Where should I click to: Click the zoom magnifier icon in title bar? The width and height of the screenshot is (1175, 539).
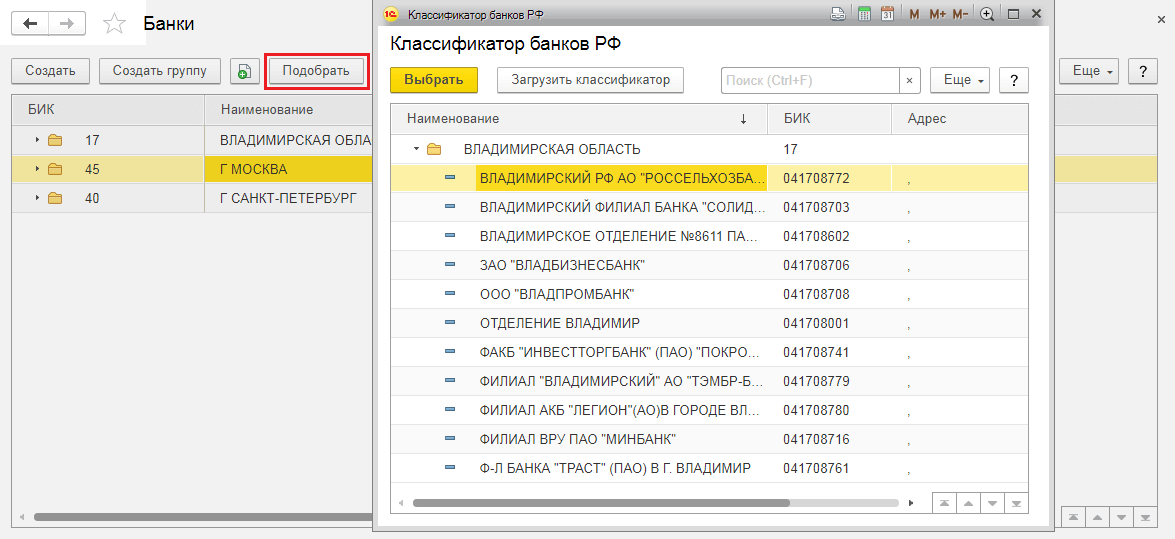click(988, 13)
